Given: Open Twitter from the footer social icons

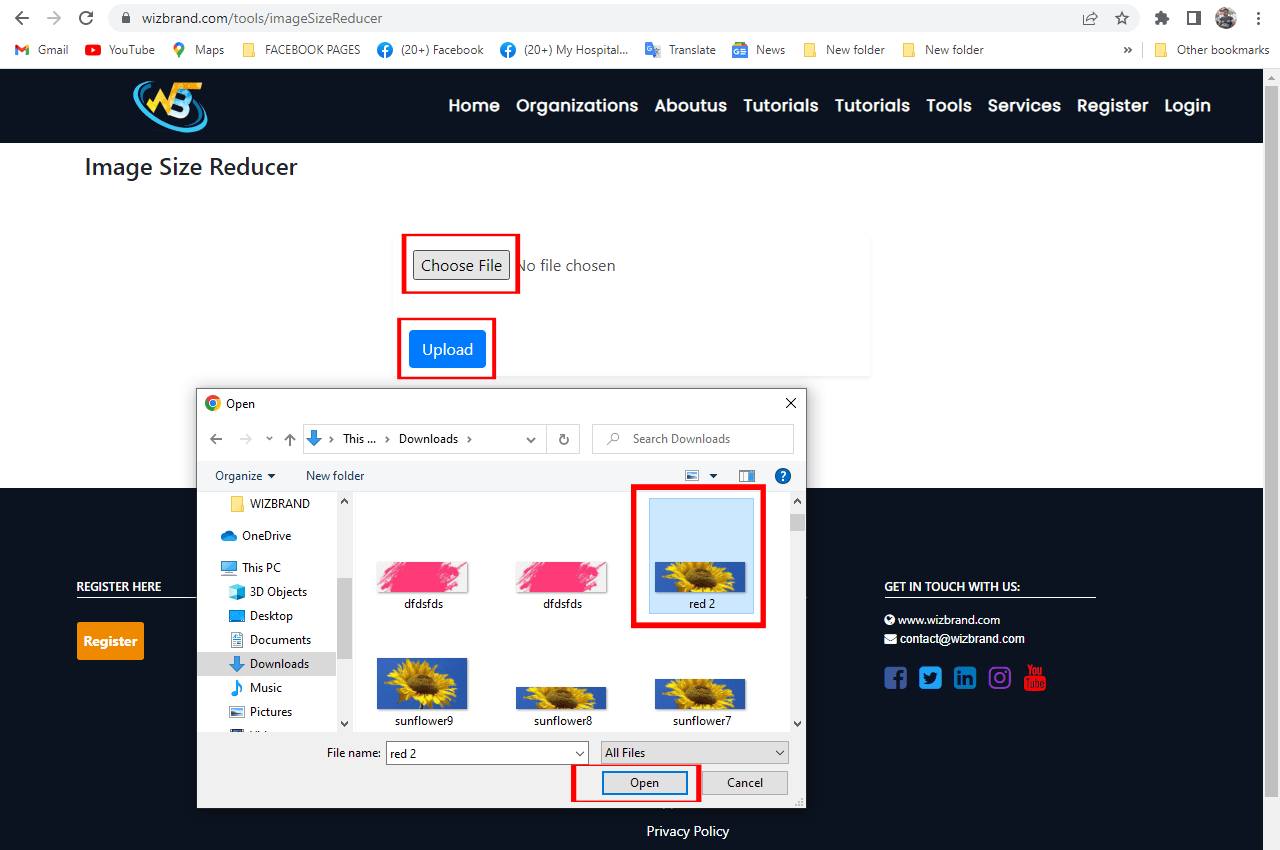Looking at the screenshot, I should click(930, 677).
